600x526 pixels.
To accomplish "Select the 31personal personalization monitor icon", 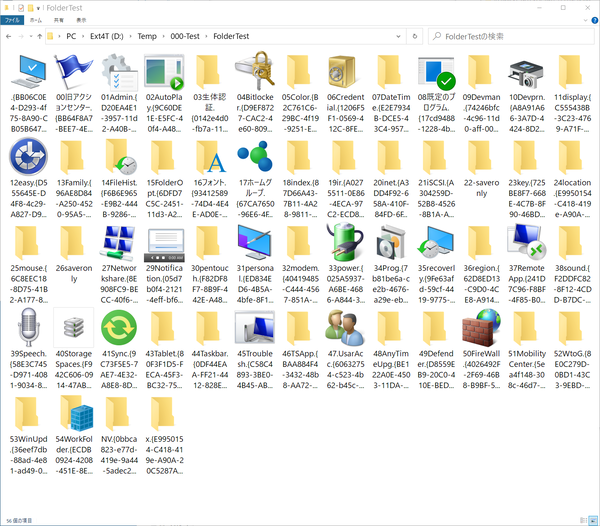I will (x=254, y=243).
